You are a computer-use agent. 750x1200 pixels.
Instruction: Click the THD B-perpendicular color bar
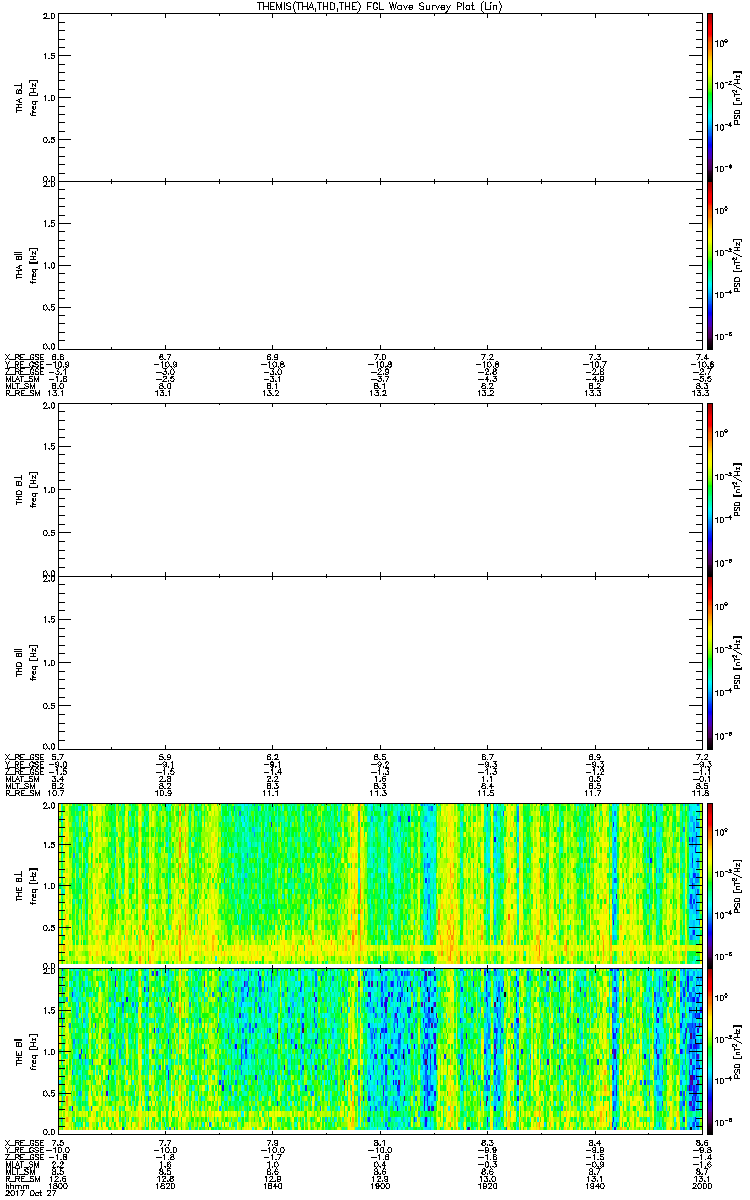(x=710, y=489)
